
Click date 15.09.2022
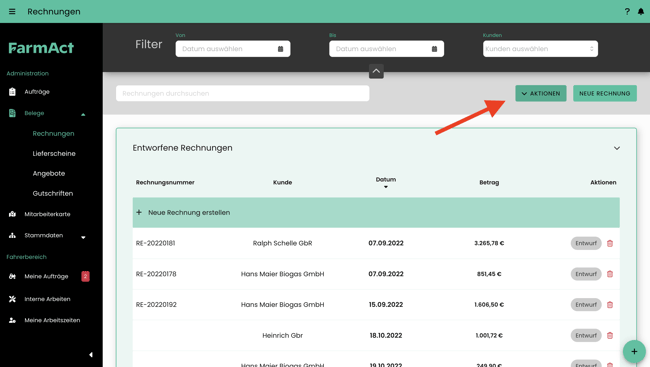click(x=386, y=304)
